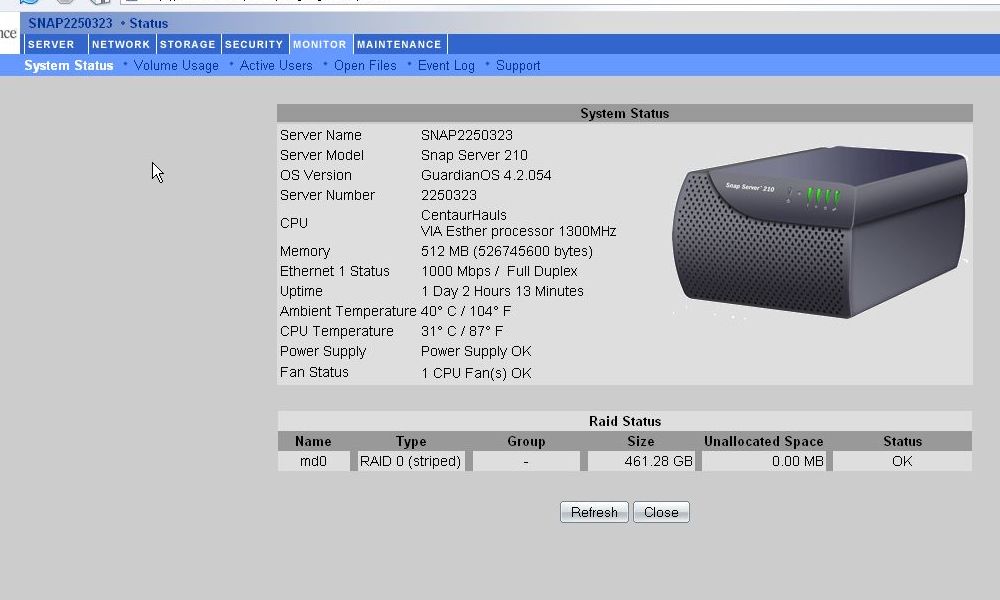Switch to the NETWORK tab
Screen dimensions: 1000x600
[x=121, y=44]
